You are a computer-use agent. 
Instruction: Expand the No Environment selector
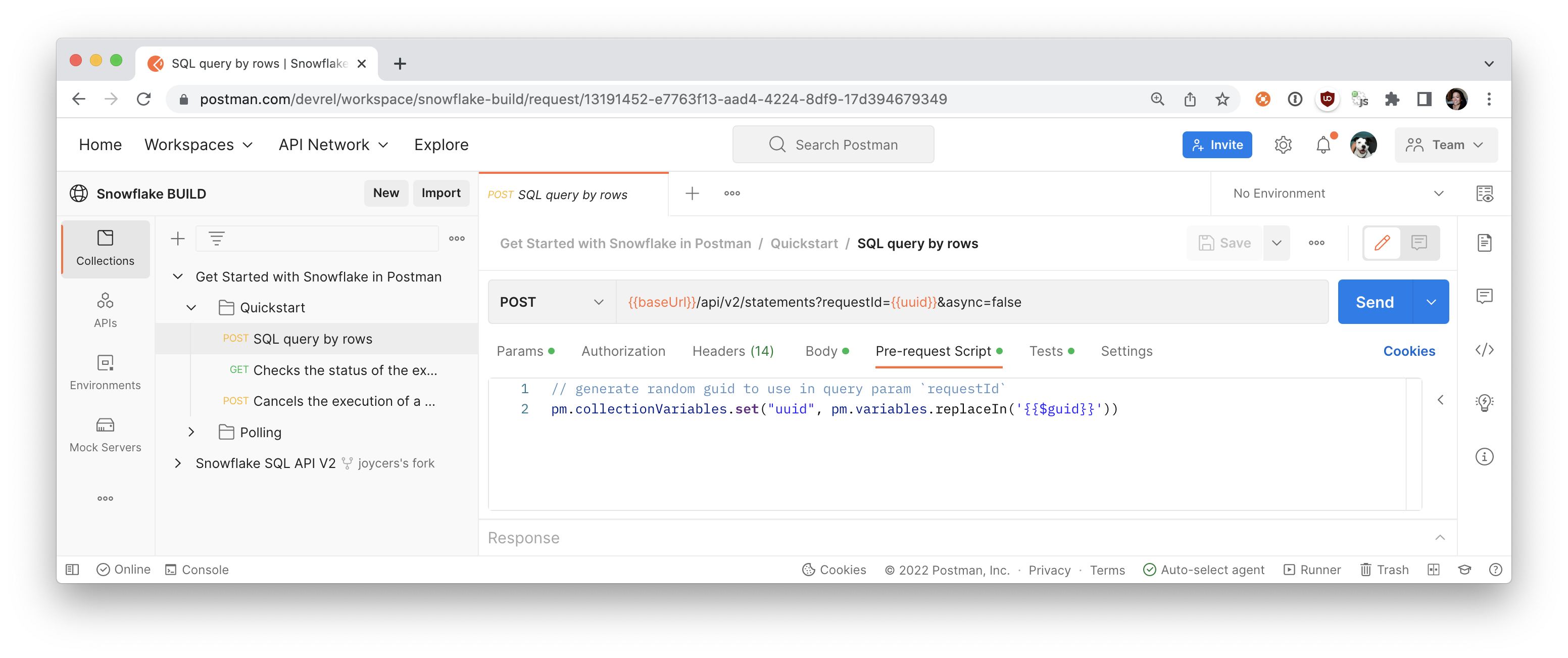[1337, 194]
